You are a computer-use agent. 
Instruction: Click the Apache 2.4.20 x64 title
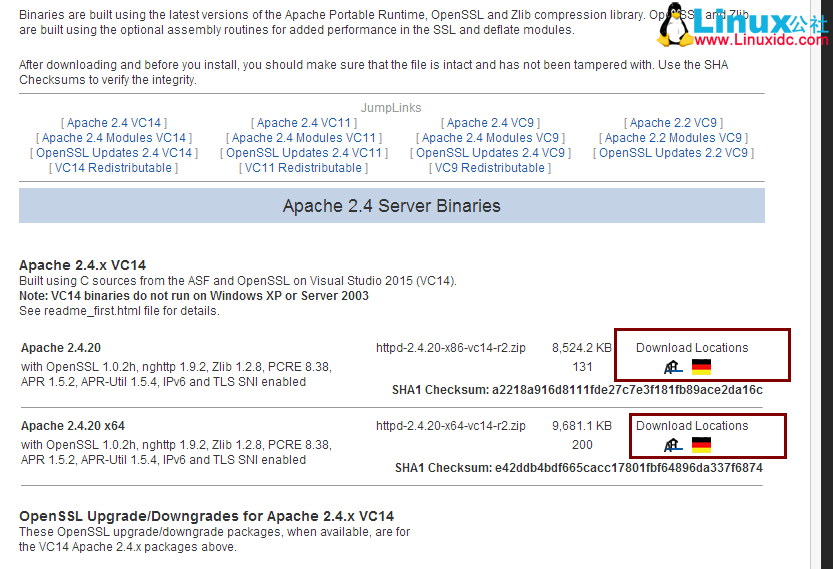[73, 426]
